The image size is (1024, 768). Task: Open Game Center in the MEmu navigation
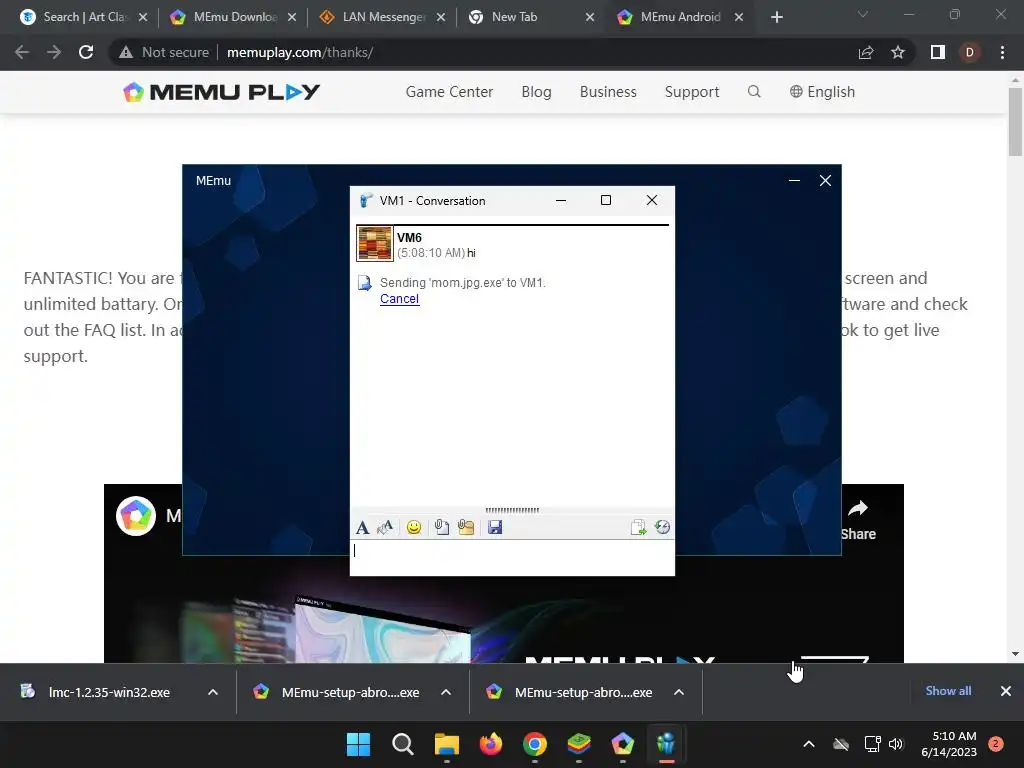pos(449,92)
